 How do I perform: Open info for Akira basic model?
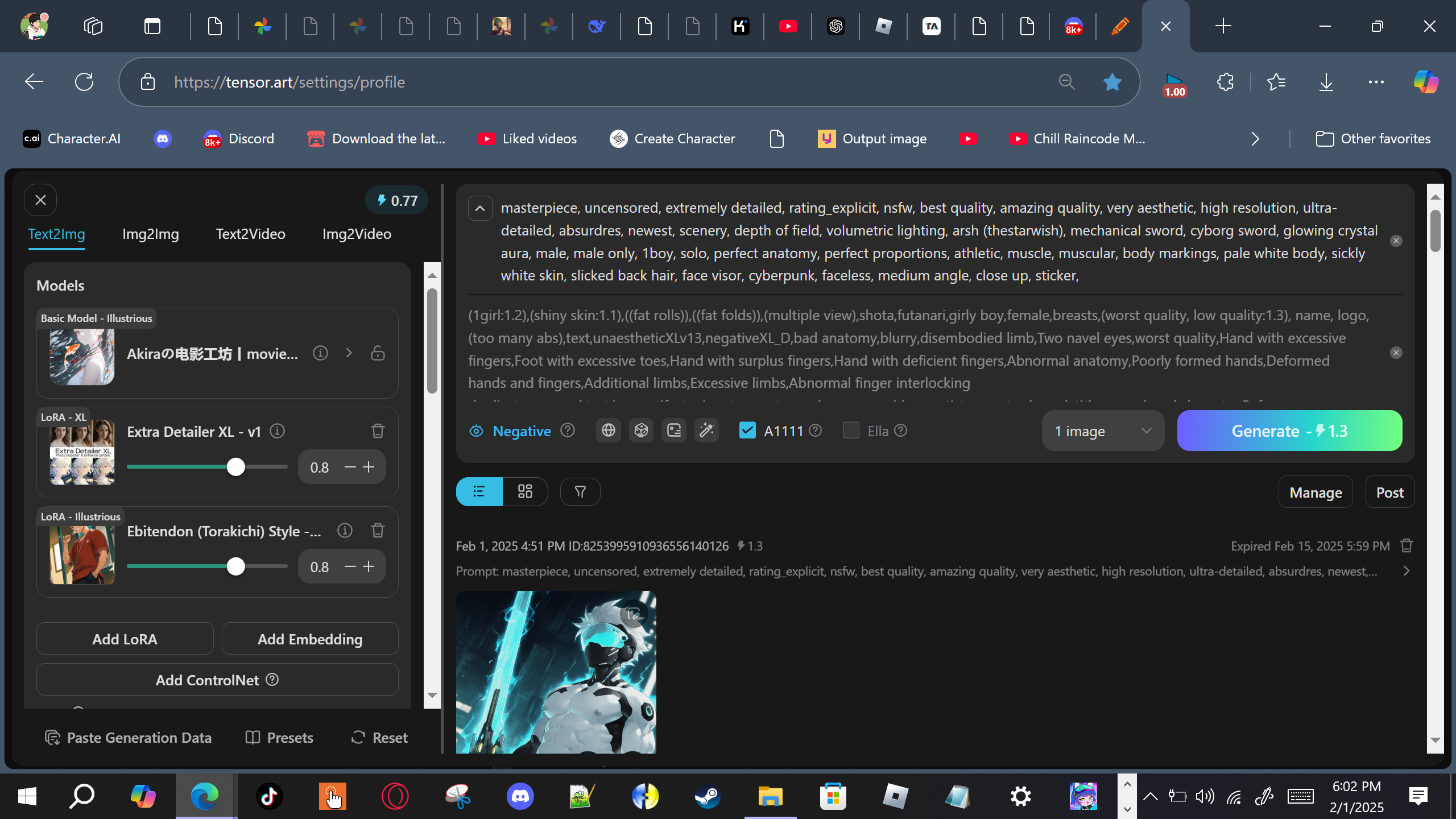tap(320, 353)
